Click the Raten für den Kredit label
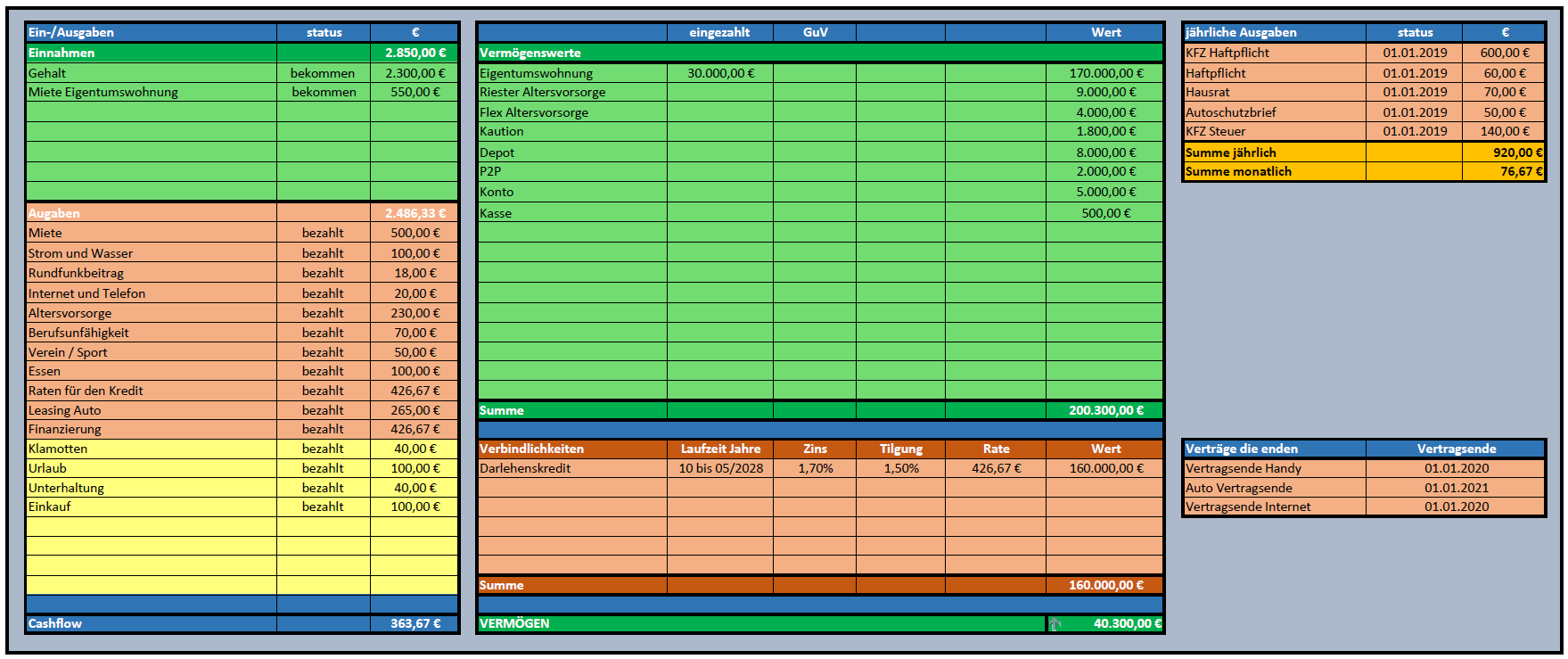Viewport: 1568px width, 659px height. point(86,391)
